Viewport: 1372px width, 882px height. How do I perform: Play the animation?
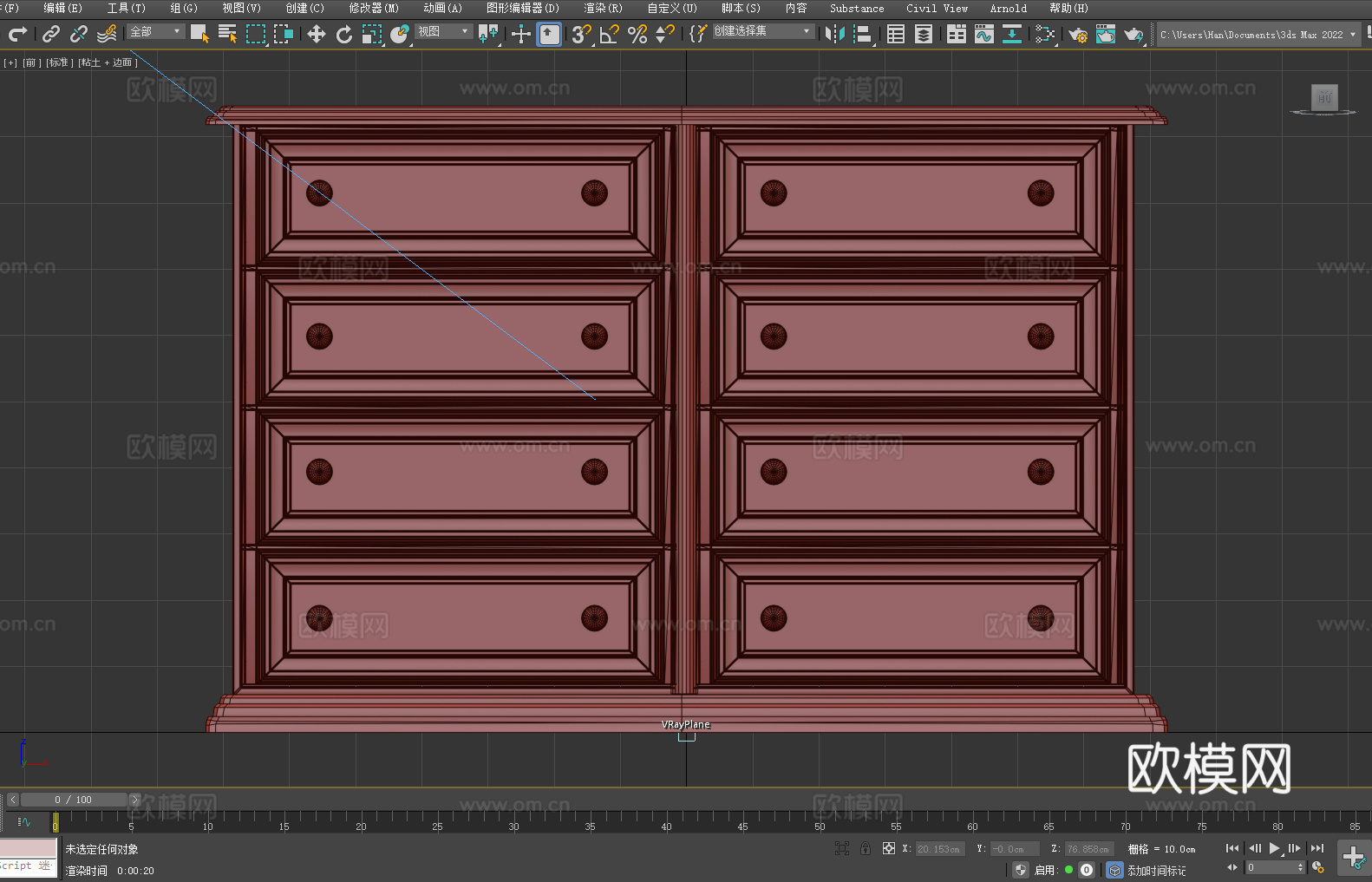coord(1274,848)
